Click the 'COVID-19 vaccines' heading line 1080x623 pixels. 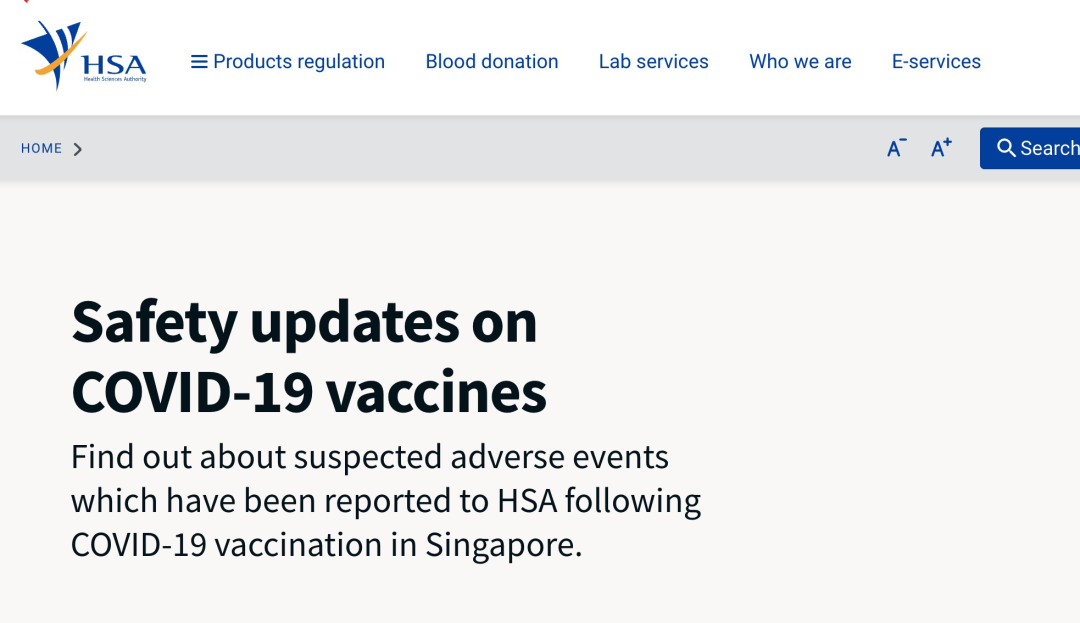coord(309,392)
